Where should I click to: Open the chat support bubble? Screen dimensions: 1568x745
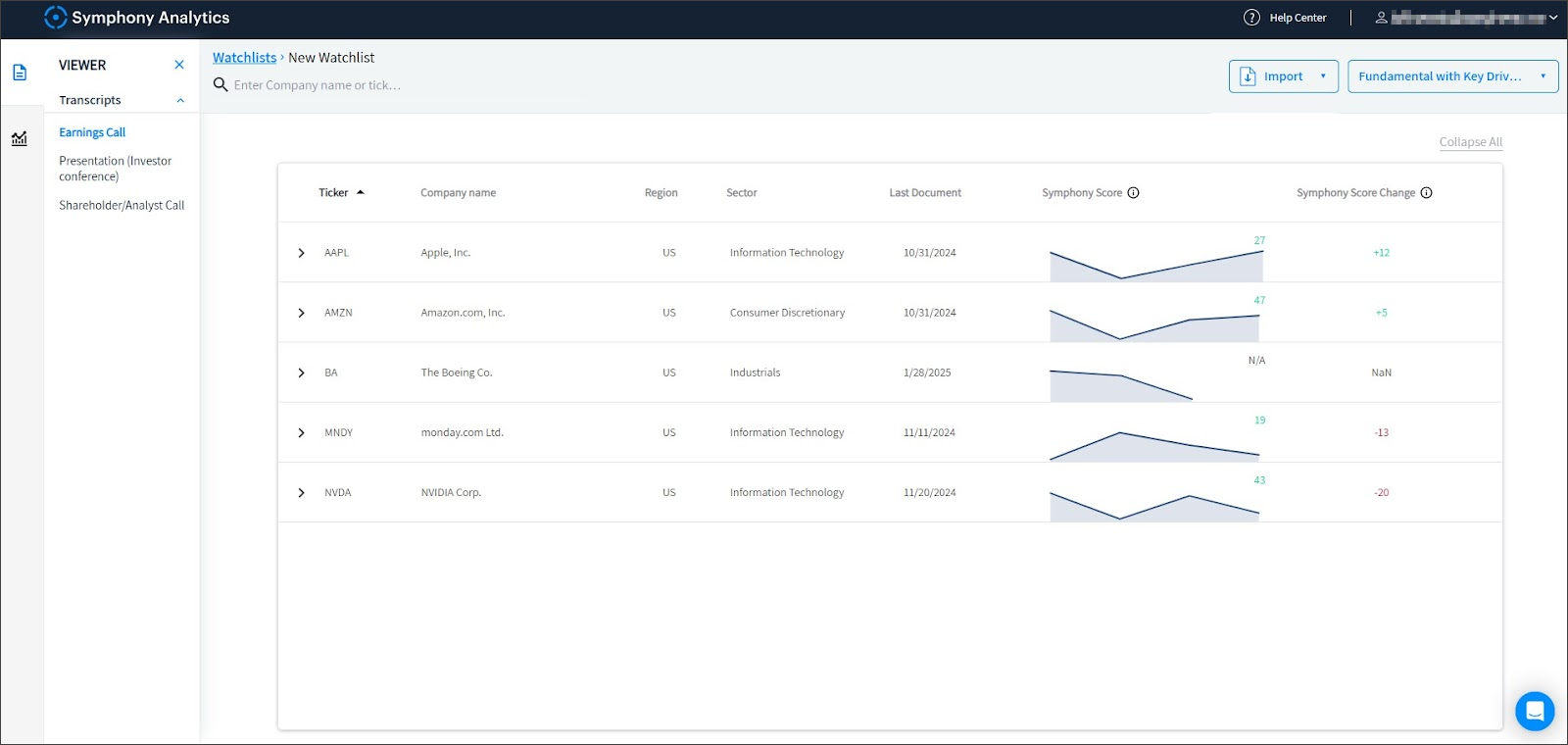pyautogui.click(x=1535, y=712)
